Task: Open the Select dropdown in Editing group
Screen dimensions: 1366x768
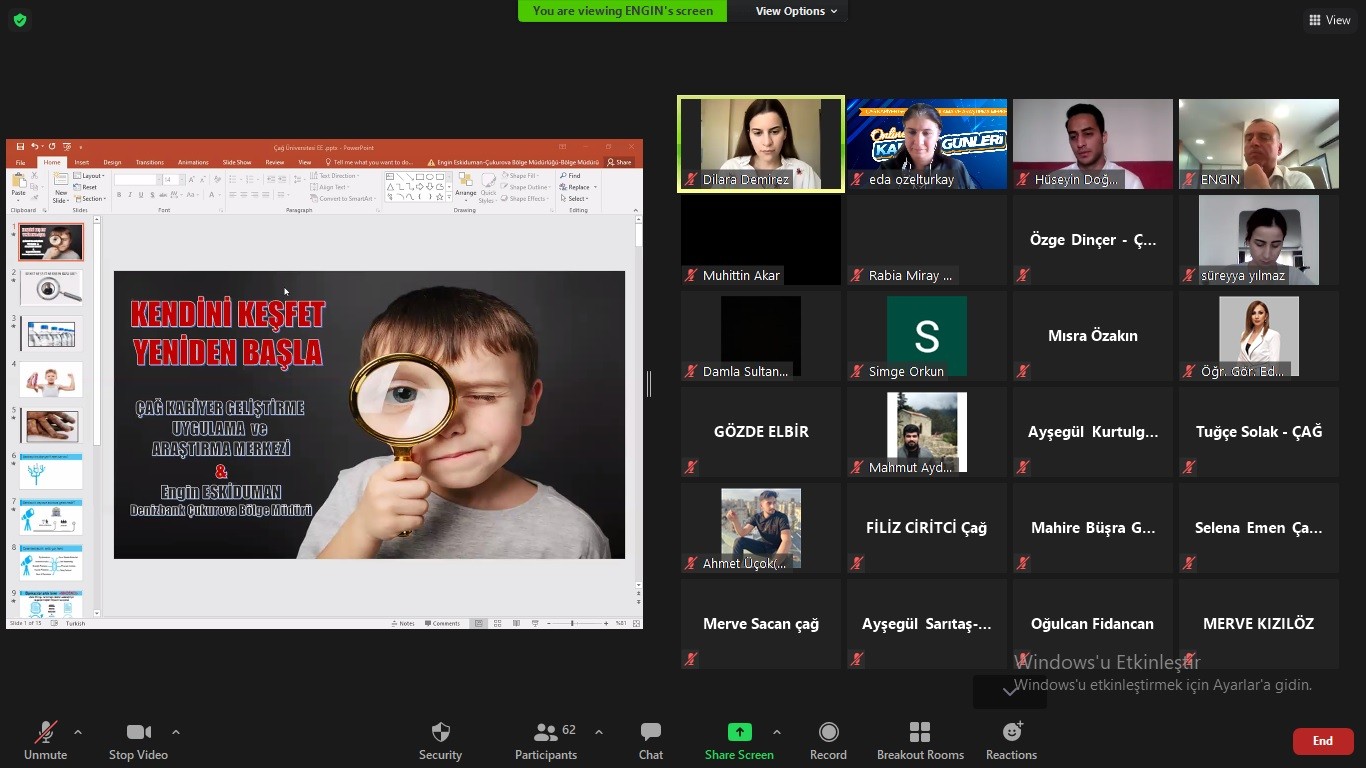Action: point(574,198)
